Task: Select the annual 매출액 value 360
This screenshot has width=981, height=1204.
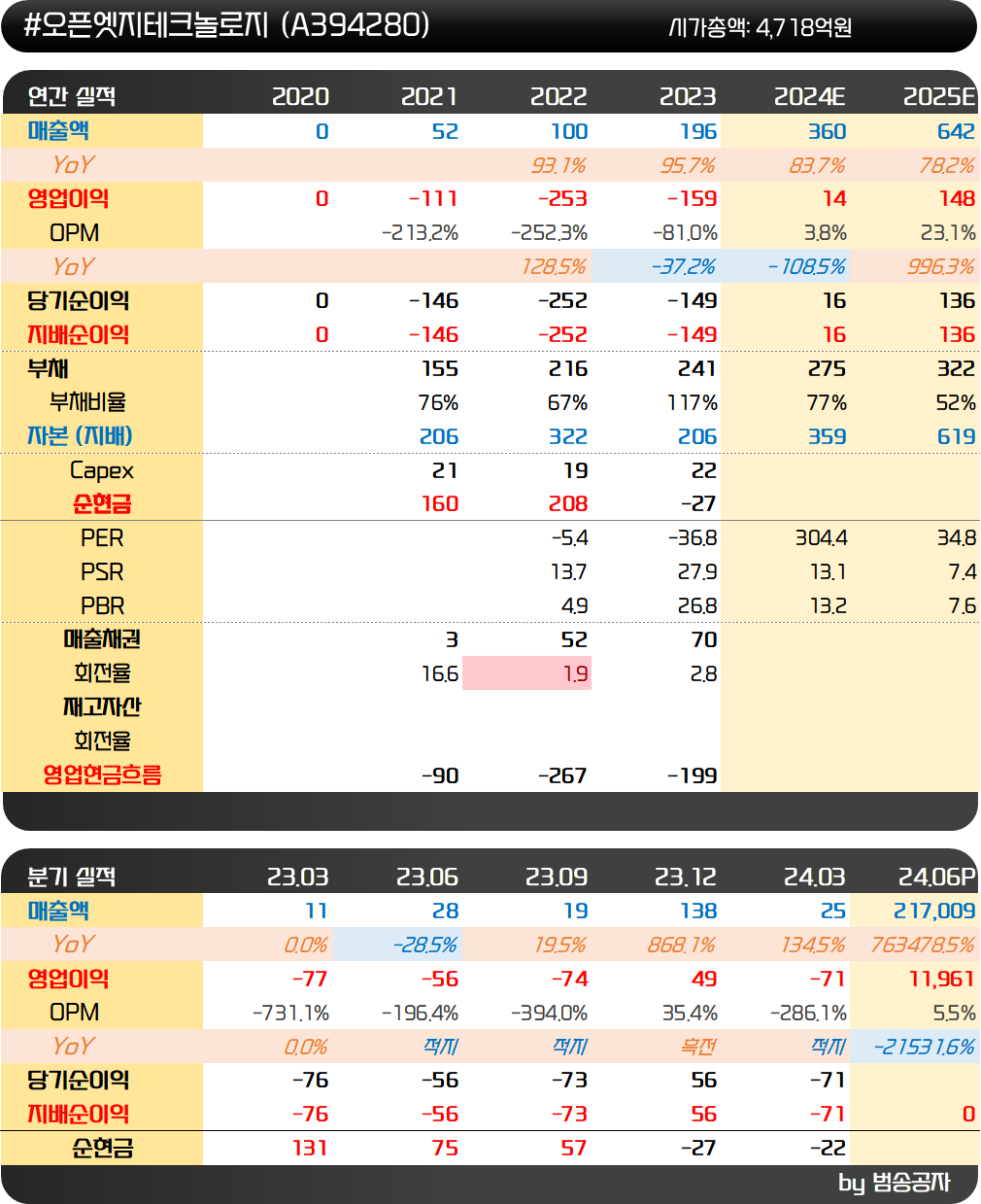Action: point(827,131)
